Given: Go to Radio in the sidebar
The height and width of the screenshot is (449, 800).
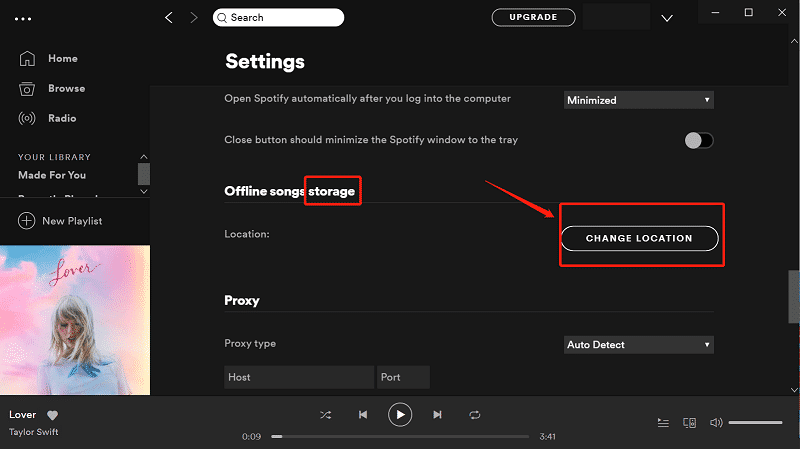Looking at the screenshot, I should coord(61,118).
